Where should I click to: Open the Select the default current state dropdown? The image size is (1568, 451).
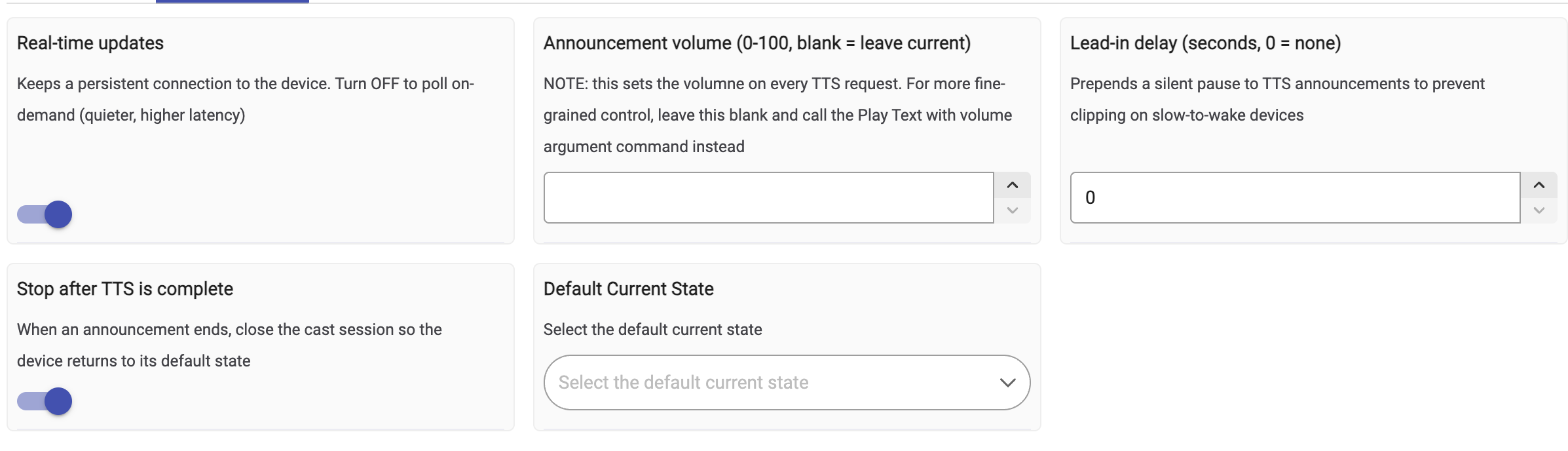pyautogui.click(x=787, y=383)
